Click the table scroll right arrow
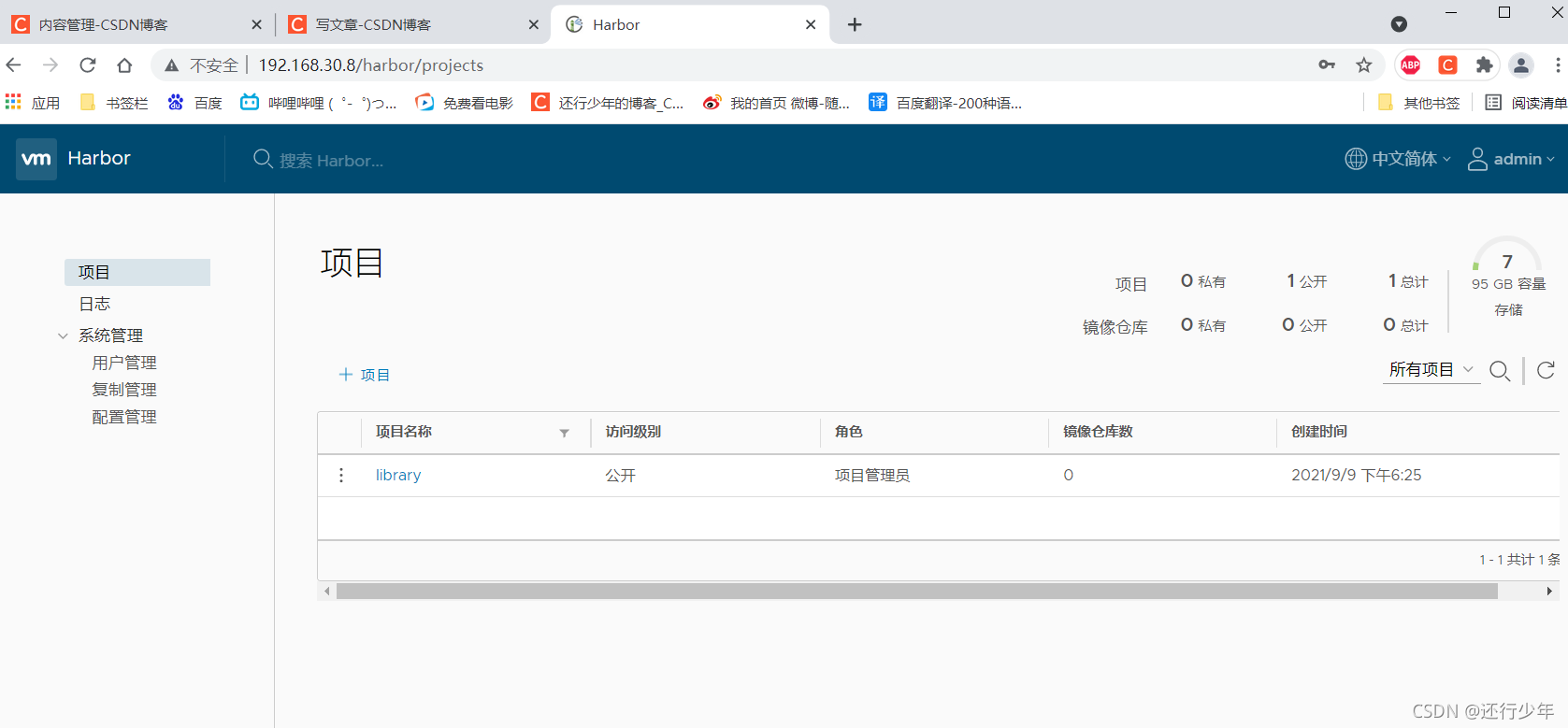This screenshot has height=728, width=1568. (1549, 591)
